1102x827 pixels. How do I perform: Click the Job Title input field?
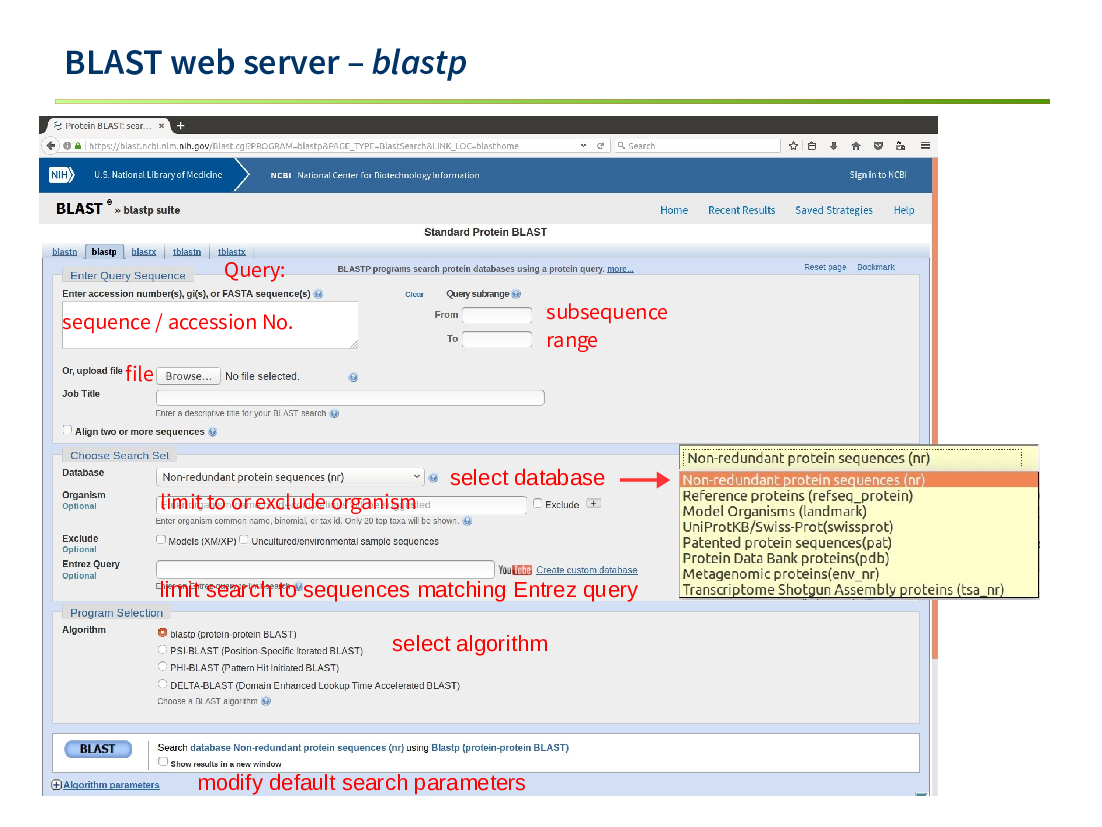click(x=350, y=398)
